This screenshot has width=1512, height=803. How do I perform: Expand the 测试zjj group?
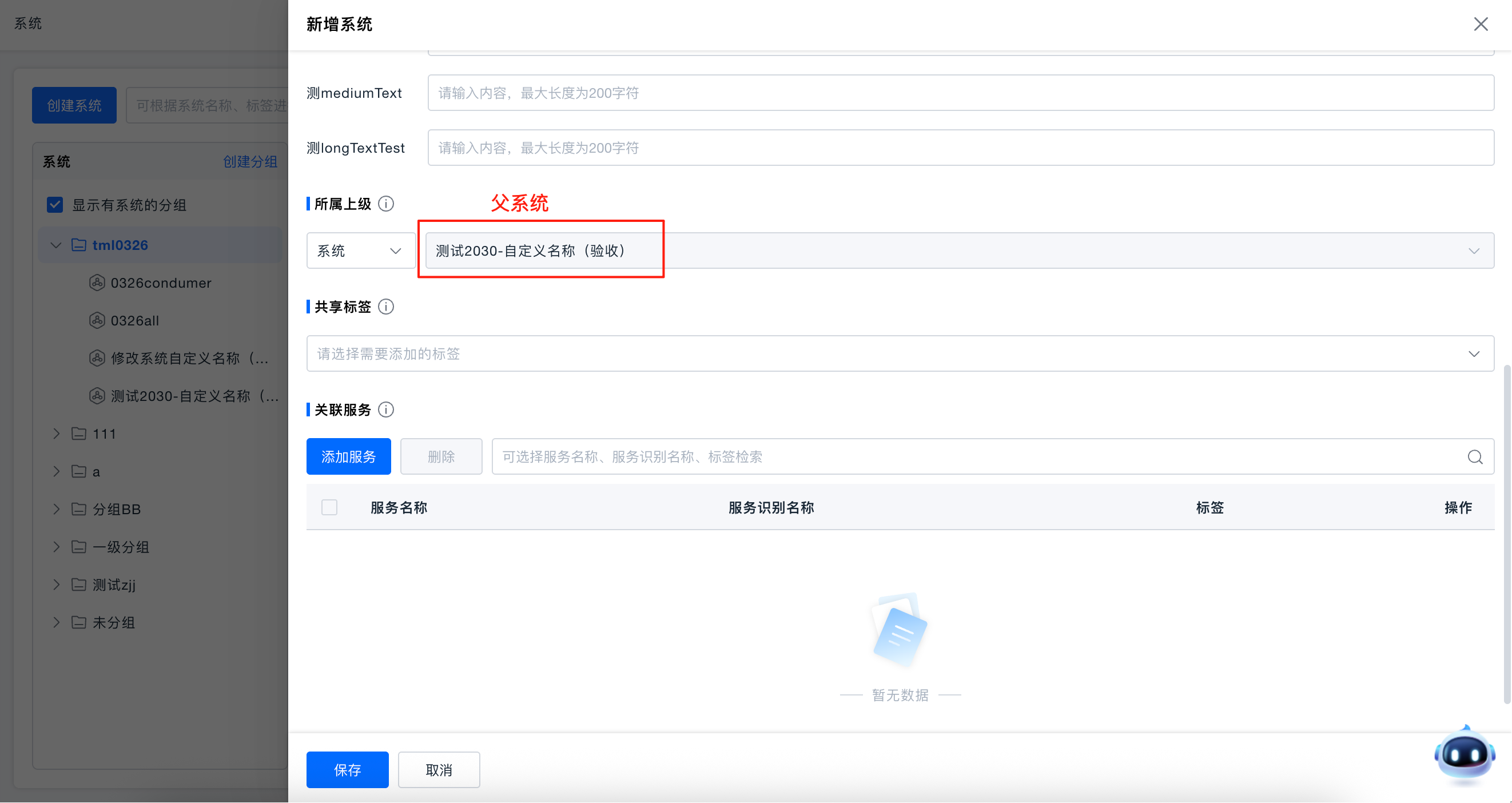coord(57,585)
